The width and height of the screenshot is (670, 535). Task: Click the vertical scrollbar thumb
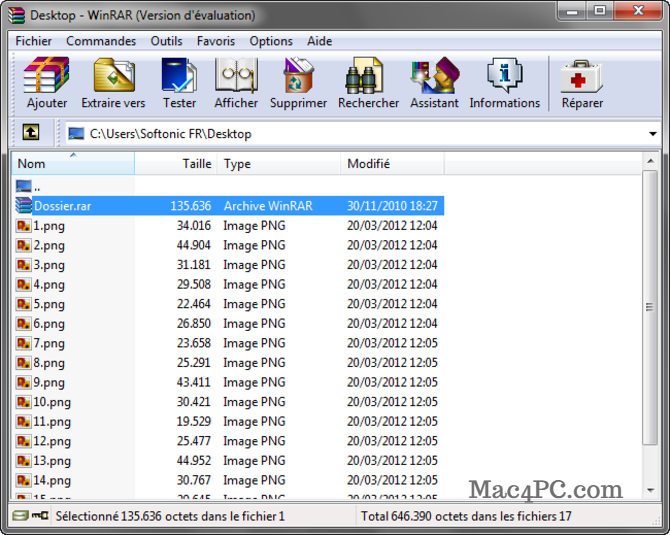coord(650,307)
